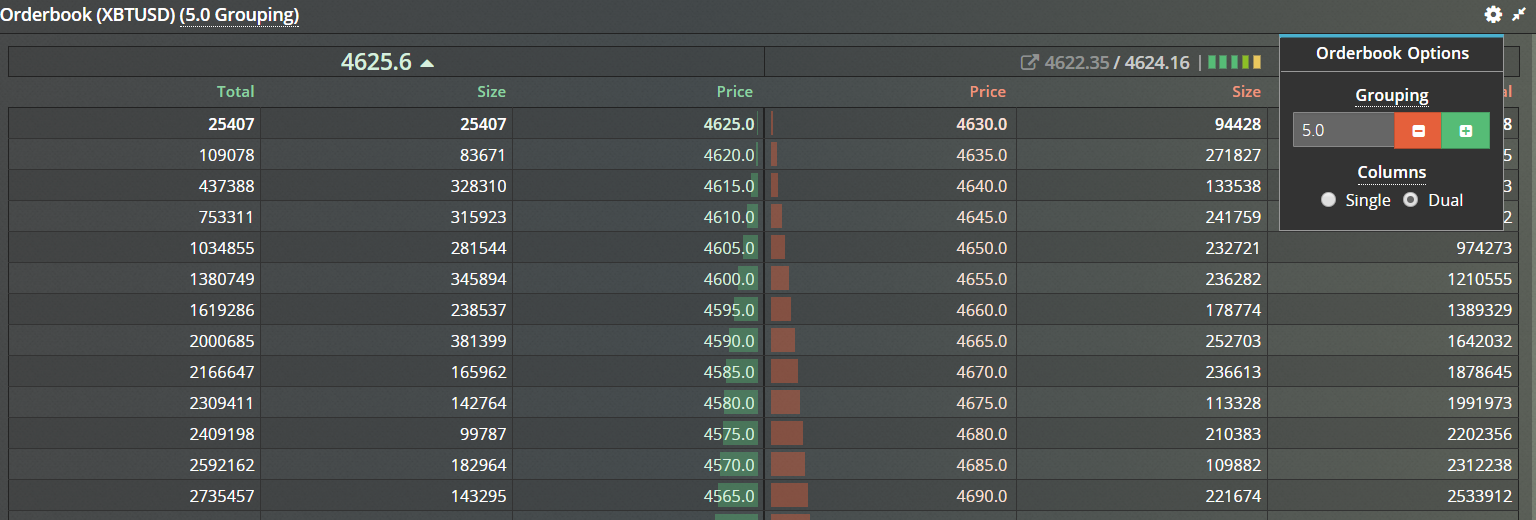The width and height of the screenshot is (1536, 520).
Task: Select the Single columns radio option
Action: [1328, 200]
